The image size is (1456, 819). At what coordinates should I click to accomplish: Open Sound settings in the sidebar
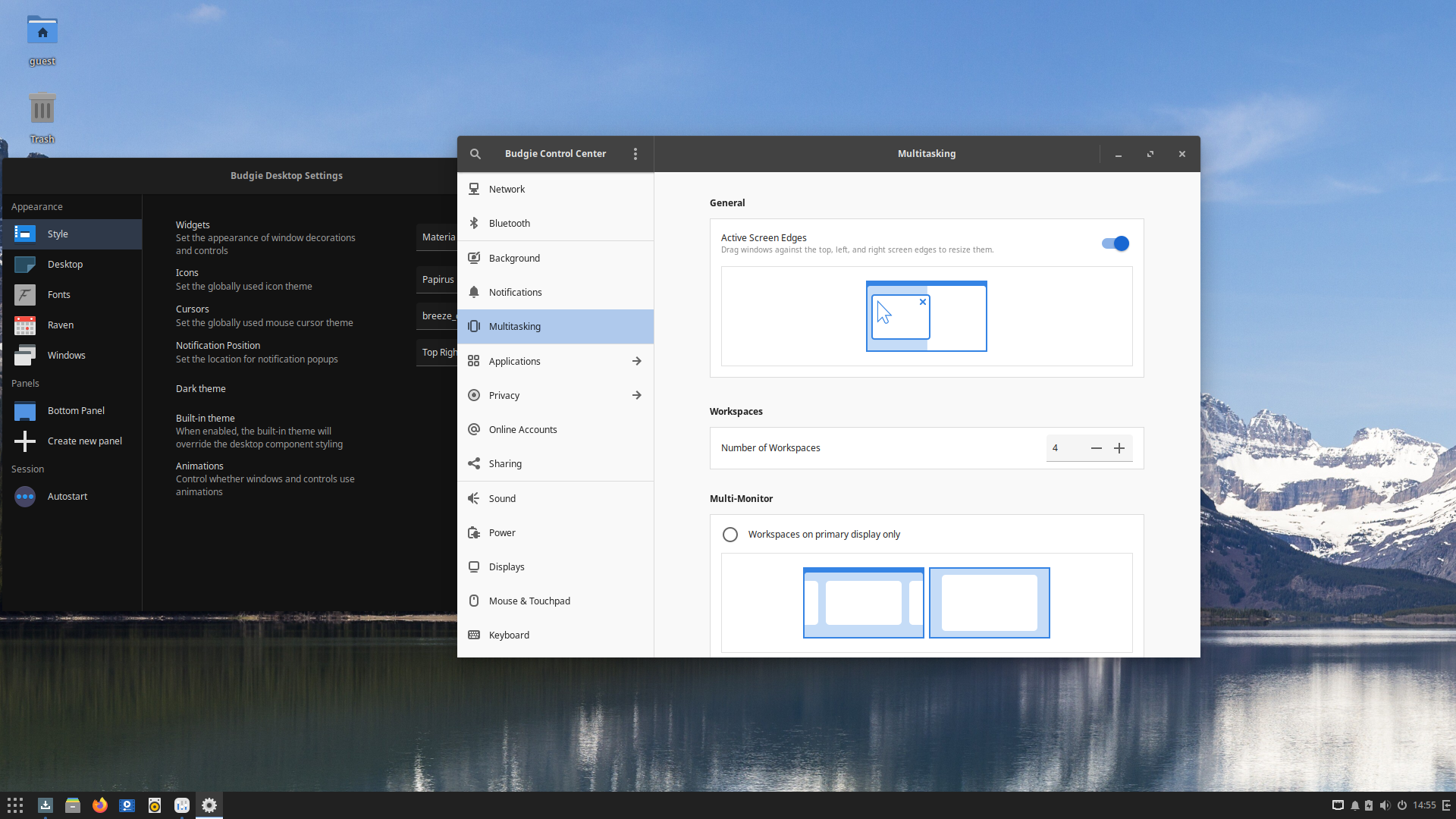tap(555, 499)
